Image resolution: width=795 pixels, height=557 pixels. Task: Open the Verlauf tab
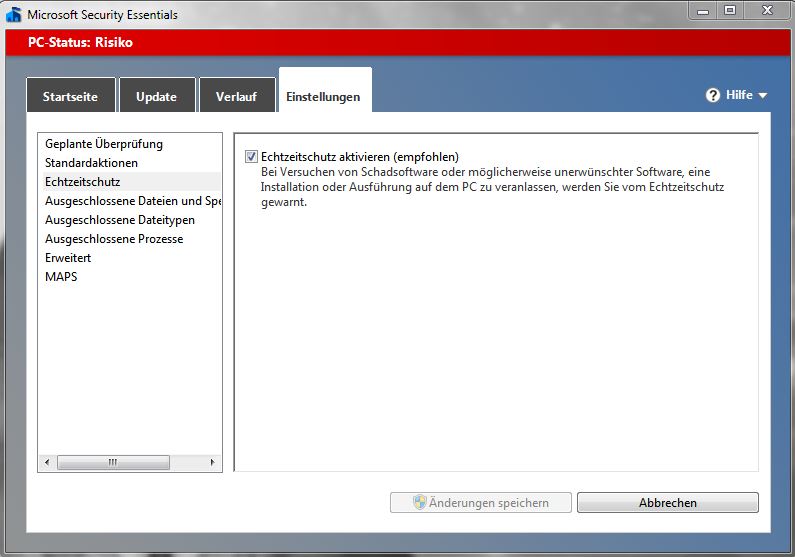[x=237, y=95]
